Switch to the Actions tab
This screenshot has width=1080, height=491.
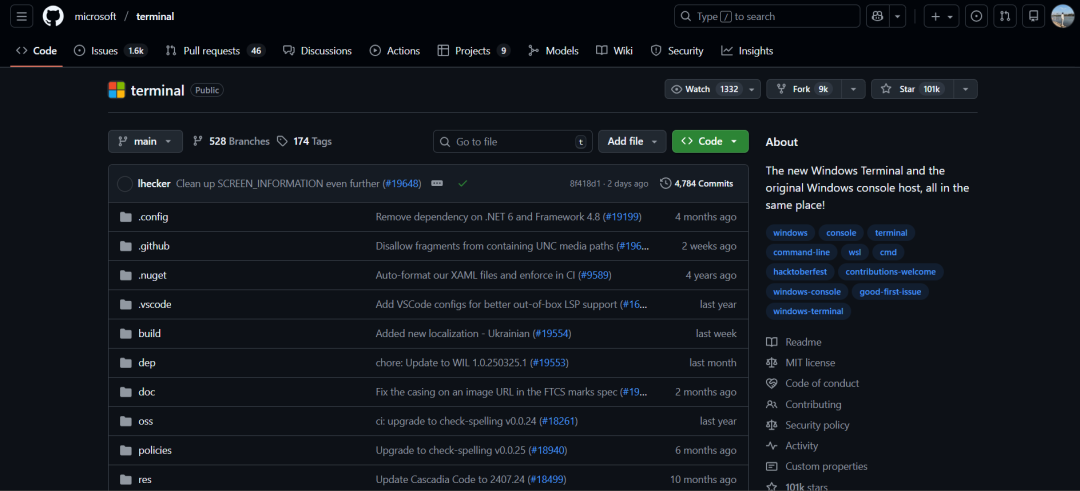[x=395, y=51]
